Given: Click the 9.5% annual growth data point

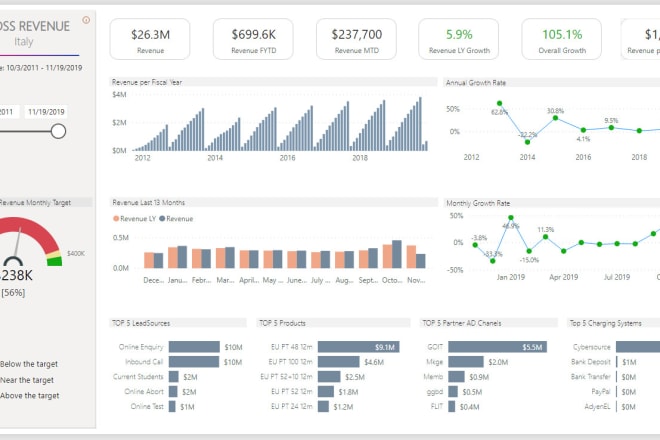Looking at the screenshot, I should 611,128.
